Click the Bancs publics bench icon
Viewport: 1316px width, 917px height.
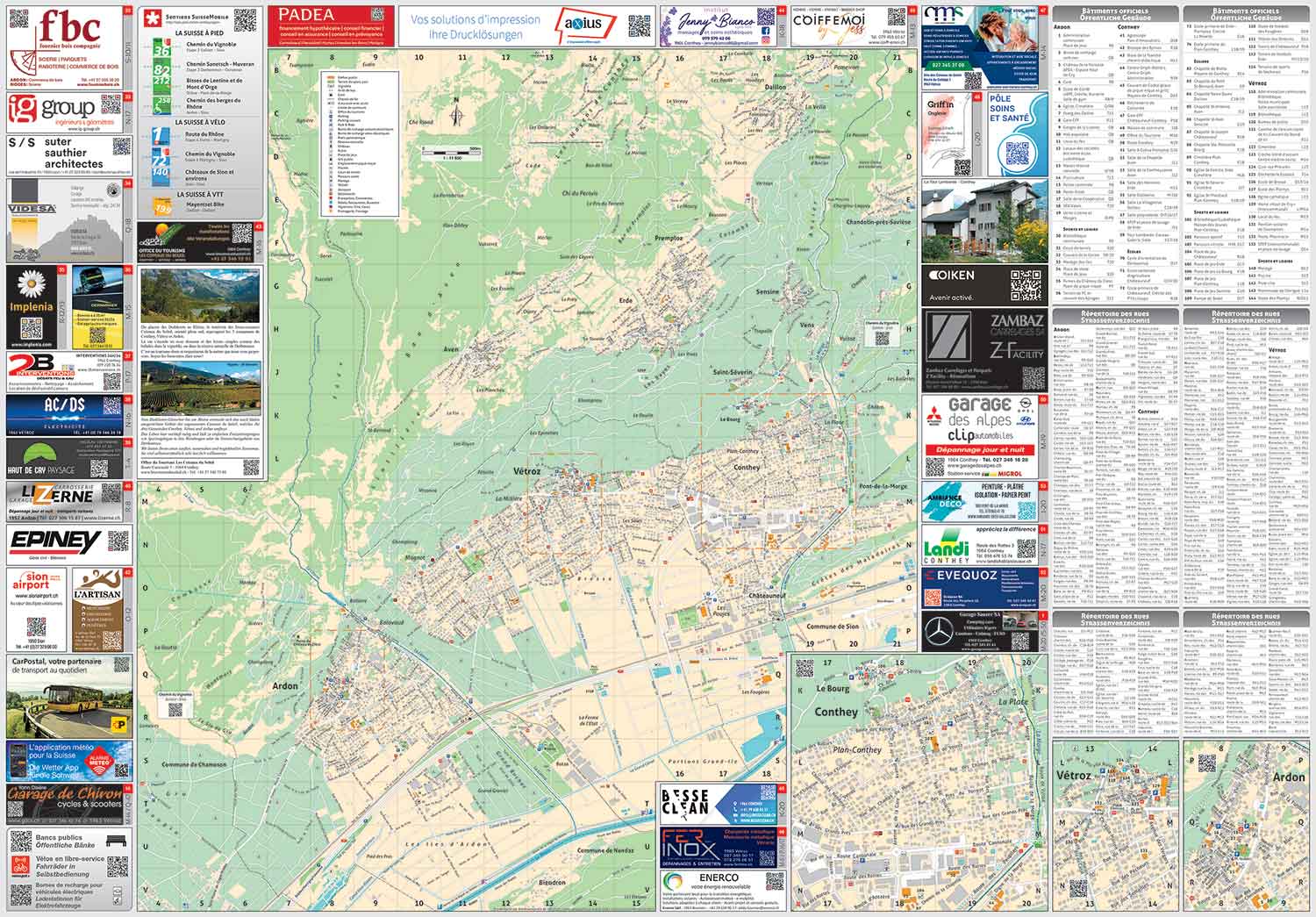pyautogui.click(x=117, y=840)
